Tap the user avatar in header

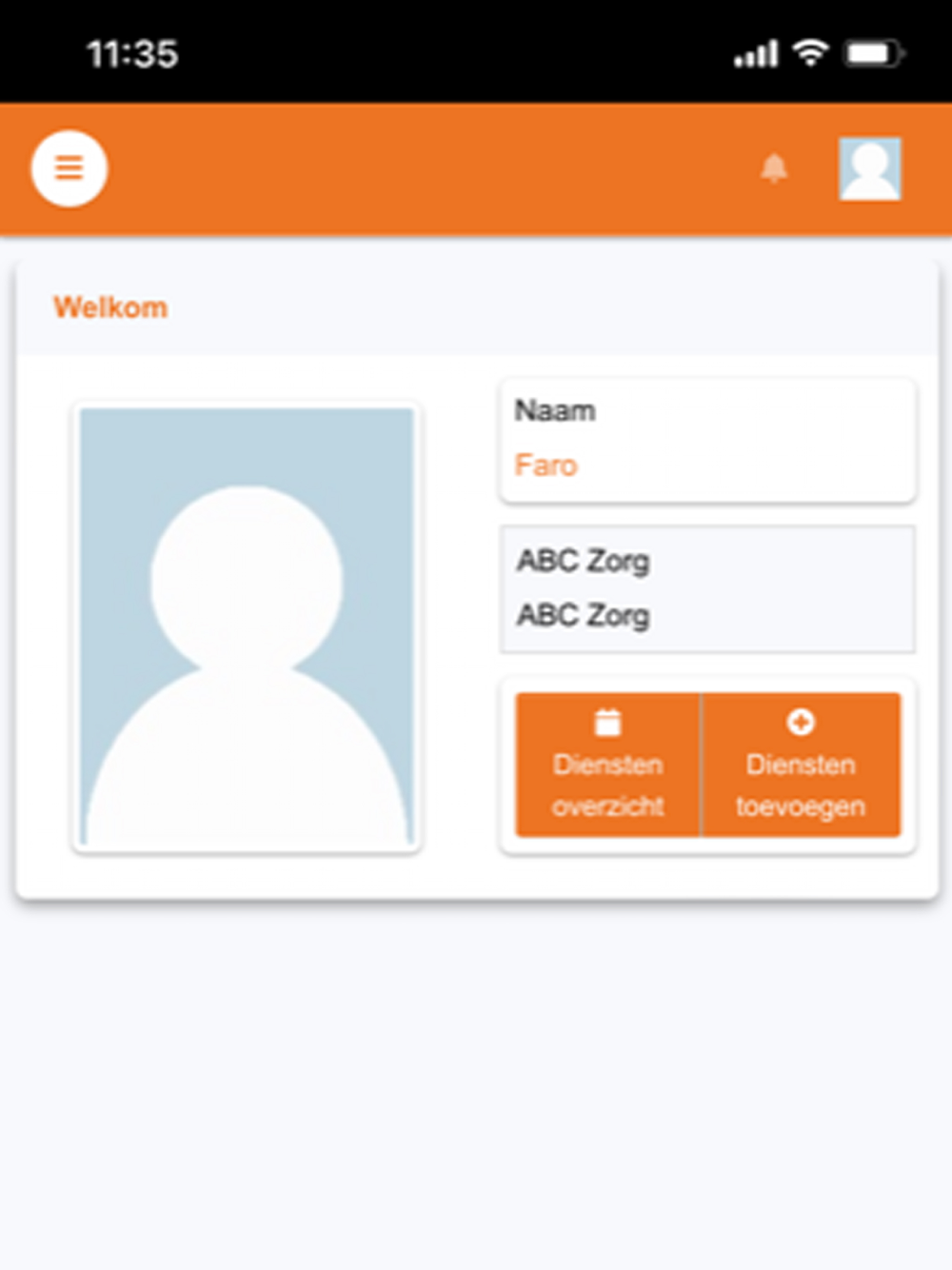coord(869,169)
